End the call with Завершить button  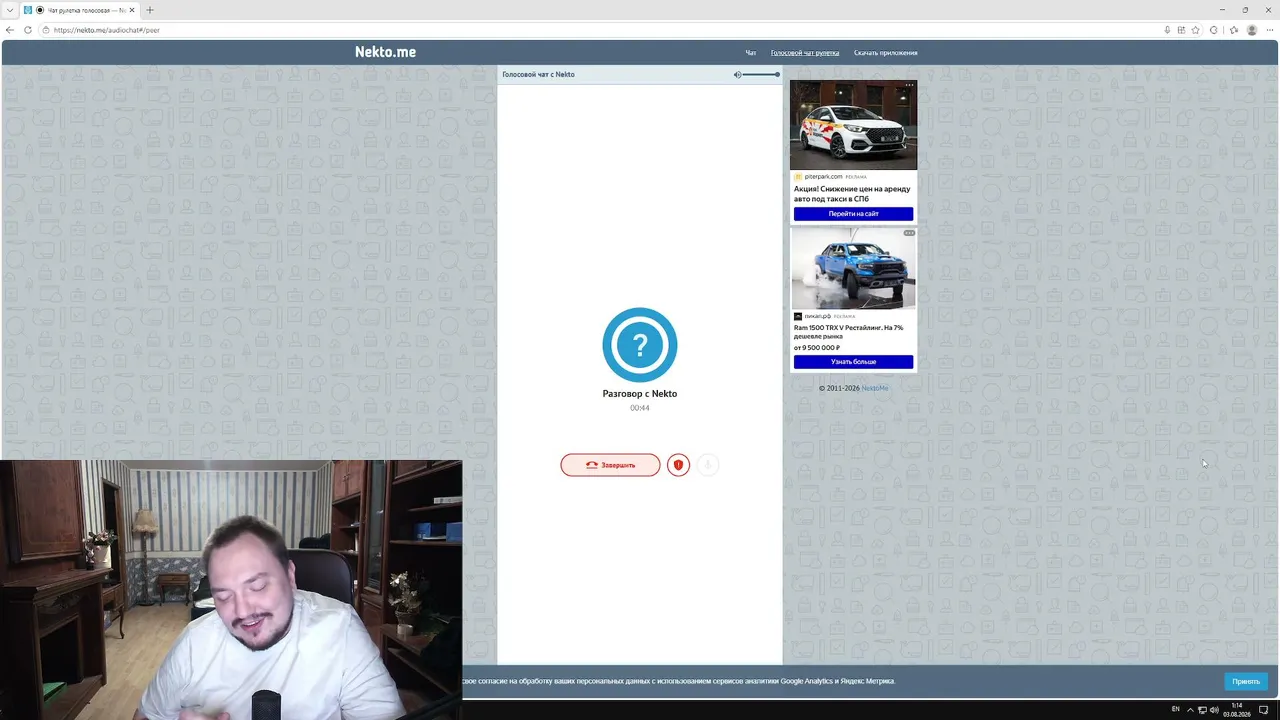(610, 465)
